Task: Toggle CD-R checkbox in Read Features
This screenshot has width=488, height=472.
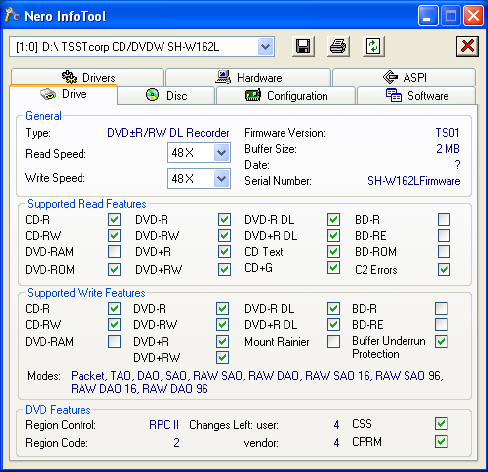Action: coord(114,220)
